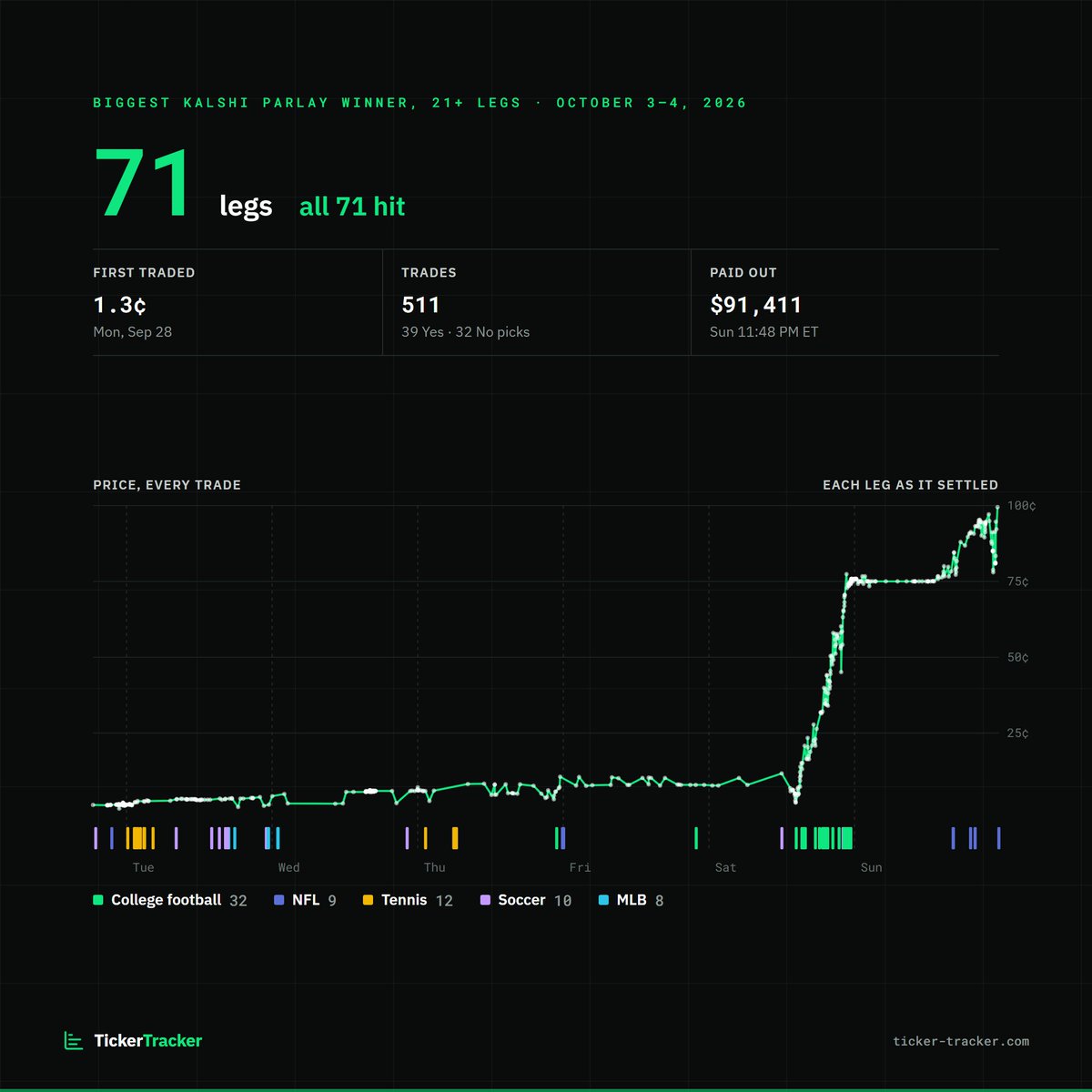Select the NFL legend label
This screenshot has width=1092, height=1092.
pyautogui.click(x=306, y=900)
